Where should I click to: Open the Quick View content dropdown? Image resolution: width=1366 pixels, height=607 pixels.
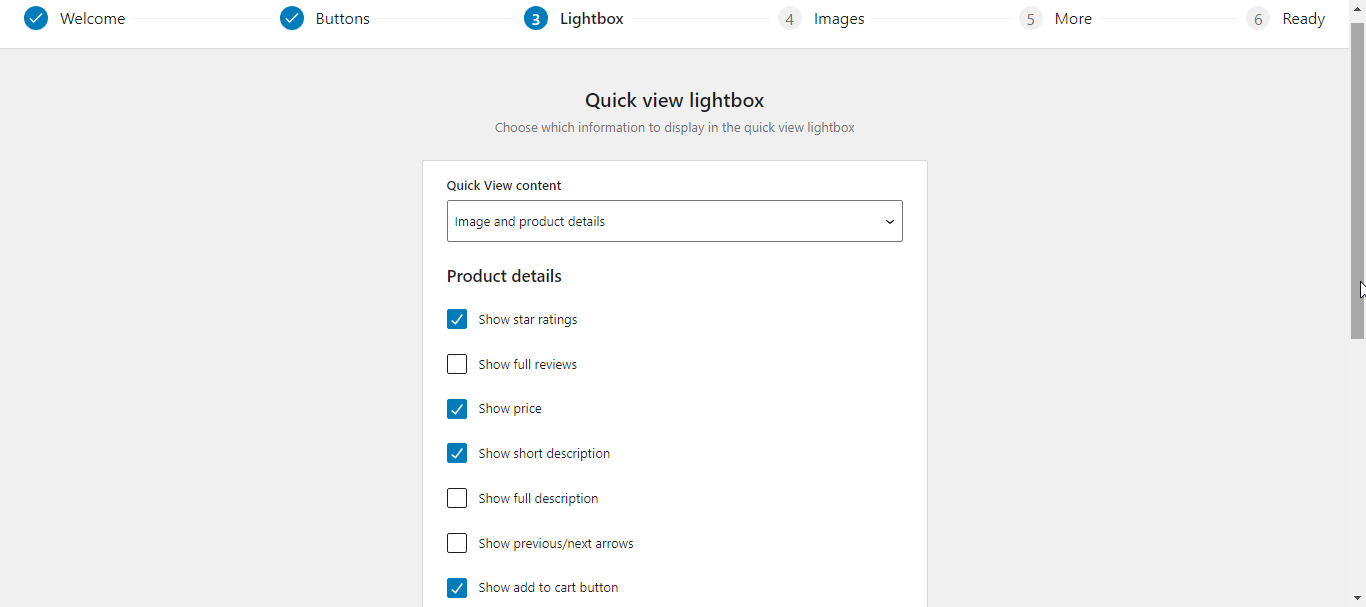[675, 221]
